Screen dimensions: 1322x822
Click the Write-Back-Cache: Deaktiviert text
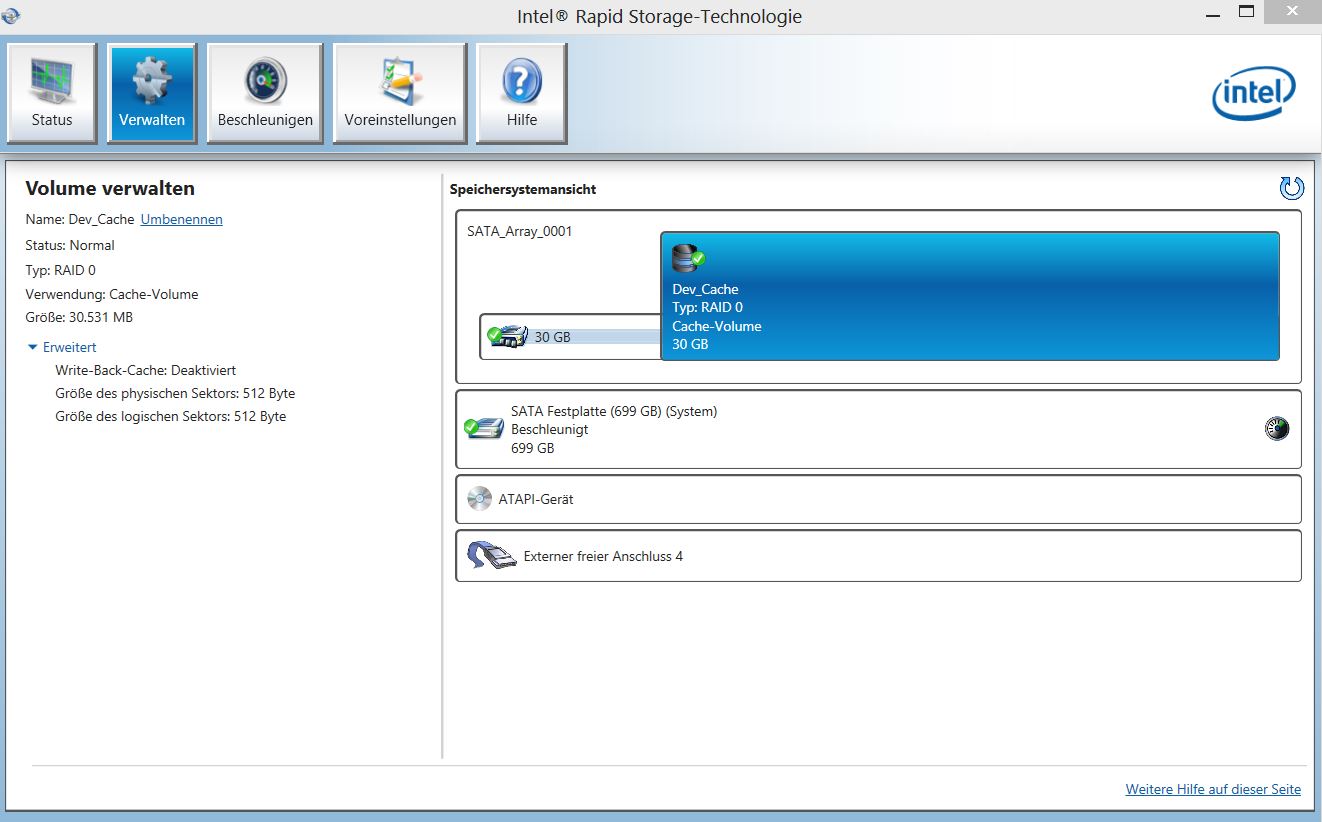(146, 370)
